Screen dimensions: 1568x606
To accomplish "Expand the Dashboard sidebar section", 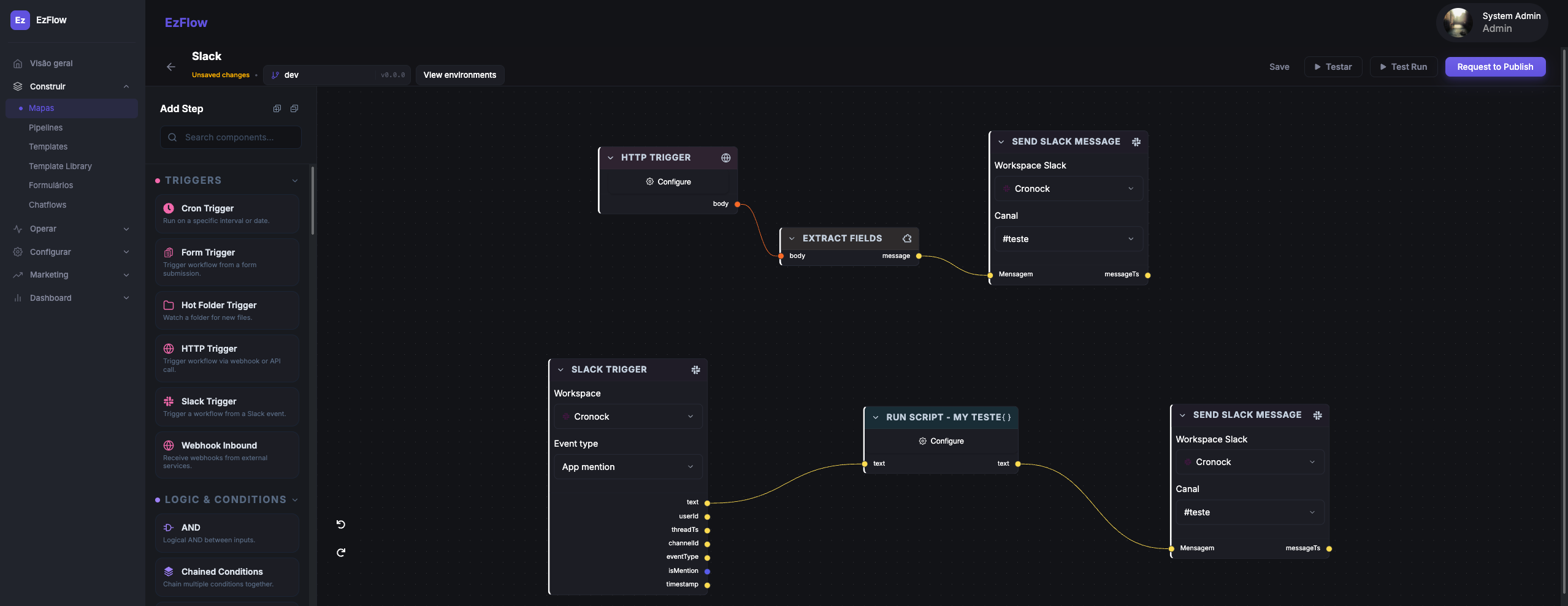I will click(x=126, y=298).
